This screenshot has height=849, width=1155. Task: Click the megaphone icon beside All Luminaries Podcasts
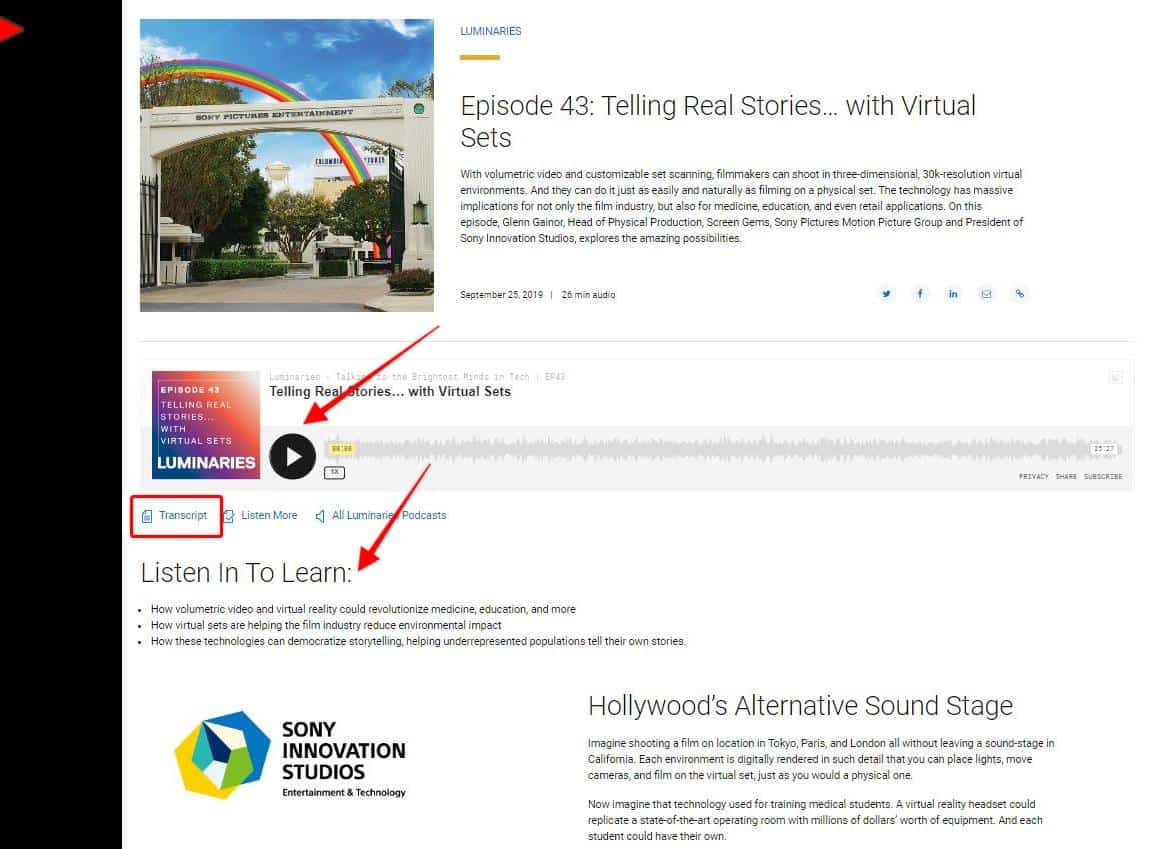[x=320, y=516]
